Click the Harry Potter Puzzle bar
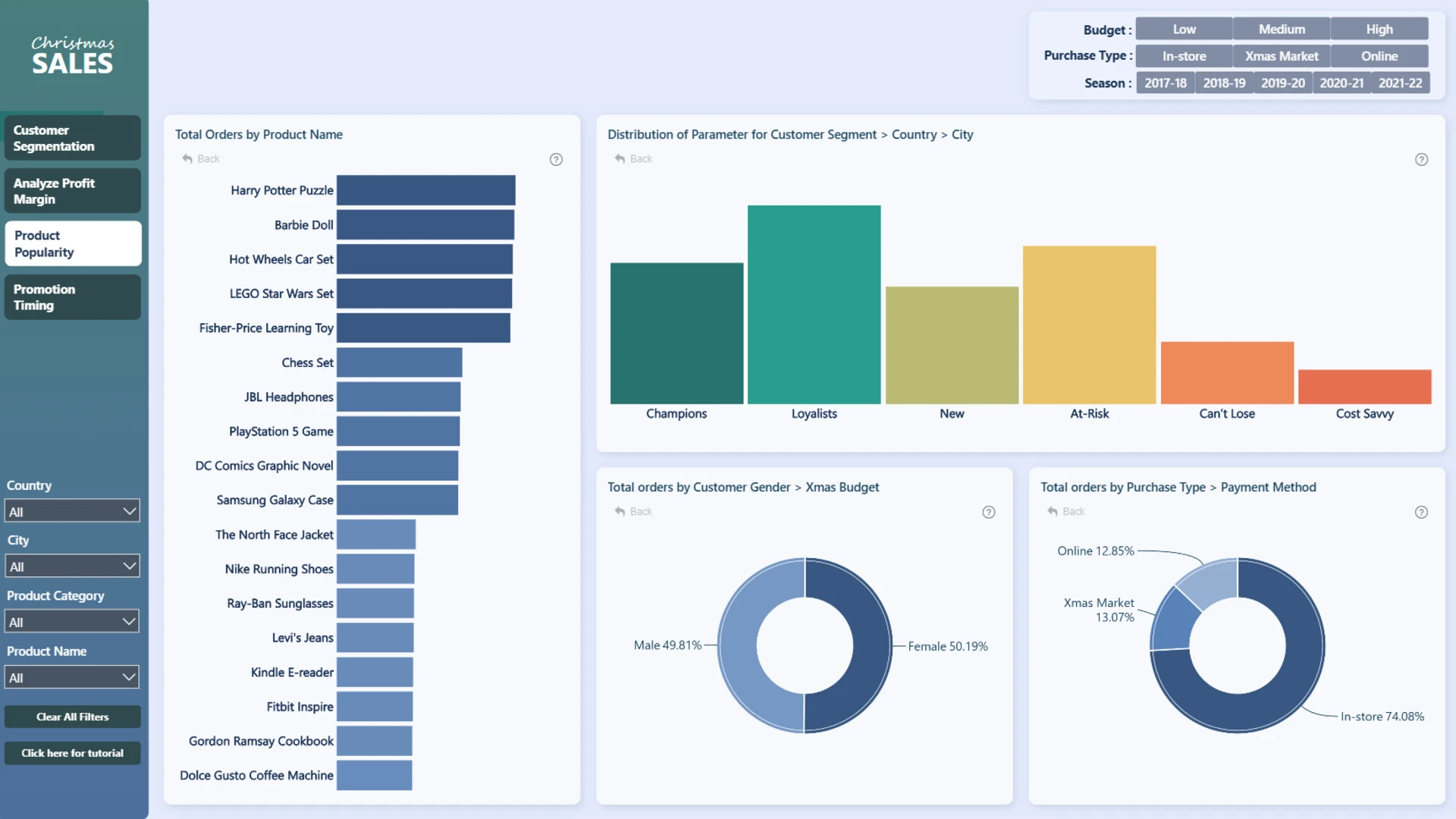Viewport: 1456px width, 819px height. pos(426,190)
